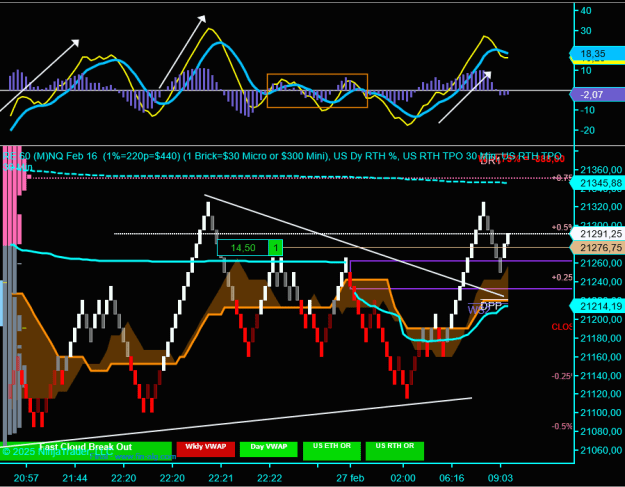Click the white 21291,25 current price marker
625x487 pixels.
(x=597, y=234)
